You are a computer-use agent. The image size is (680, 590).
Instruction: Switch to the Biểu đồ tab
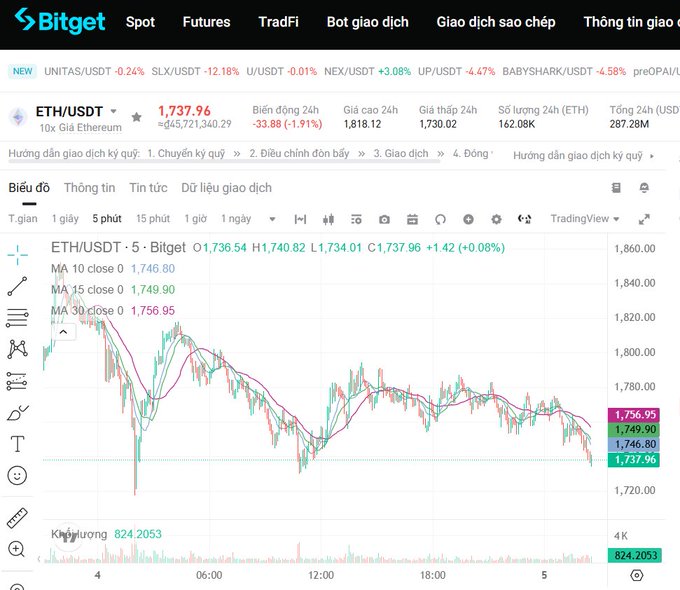(x=29, y=188)
